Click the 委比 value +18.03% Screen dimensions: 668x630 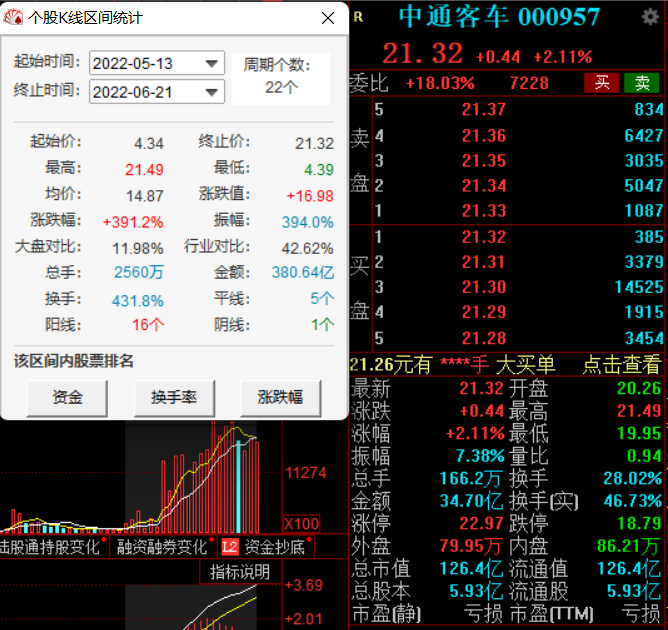pyautogui.click(x=440, y=83)
